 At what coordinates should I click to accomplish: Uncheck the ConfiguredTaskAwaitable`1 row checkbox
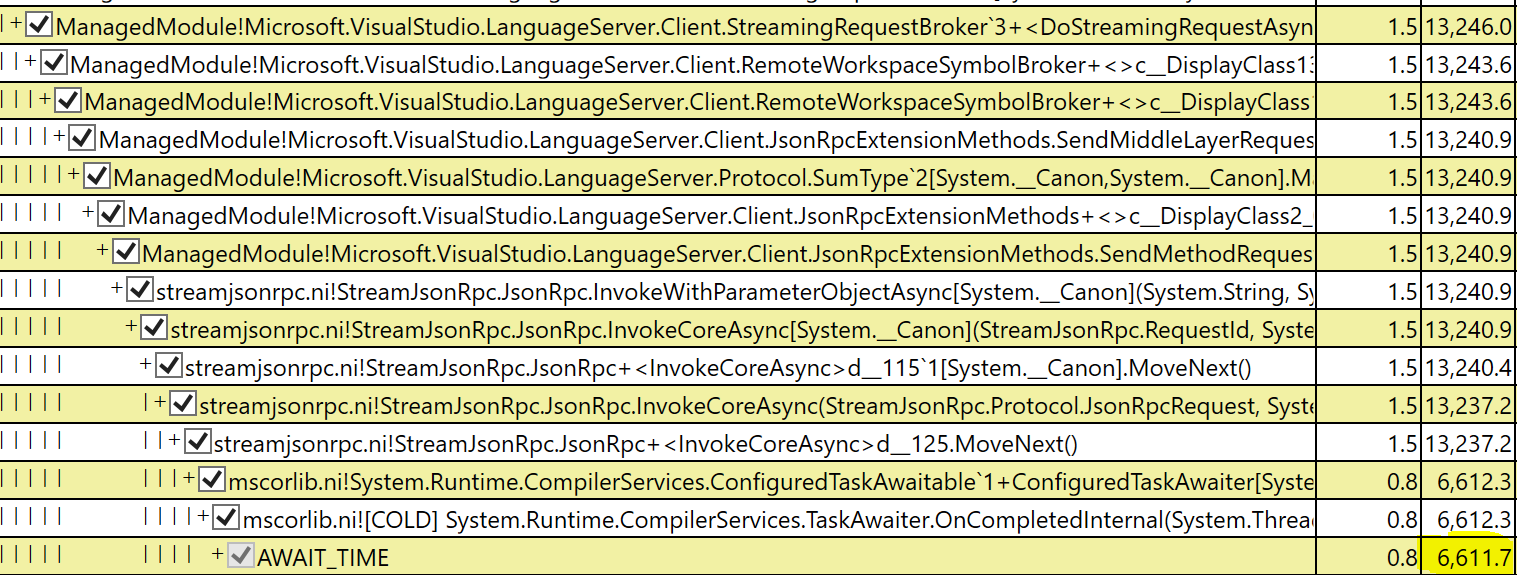click(212, 481)
